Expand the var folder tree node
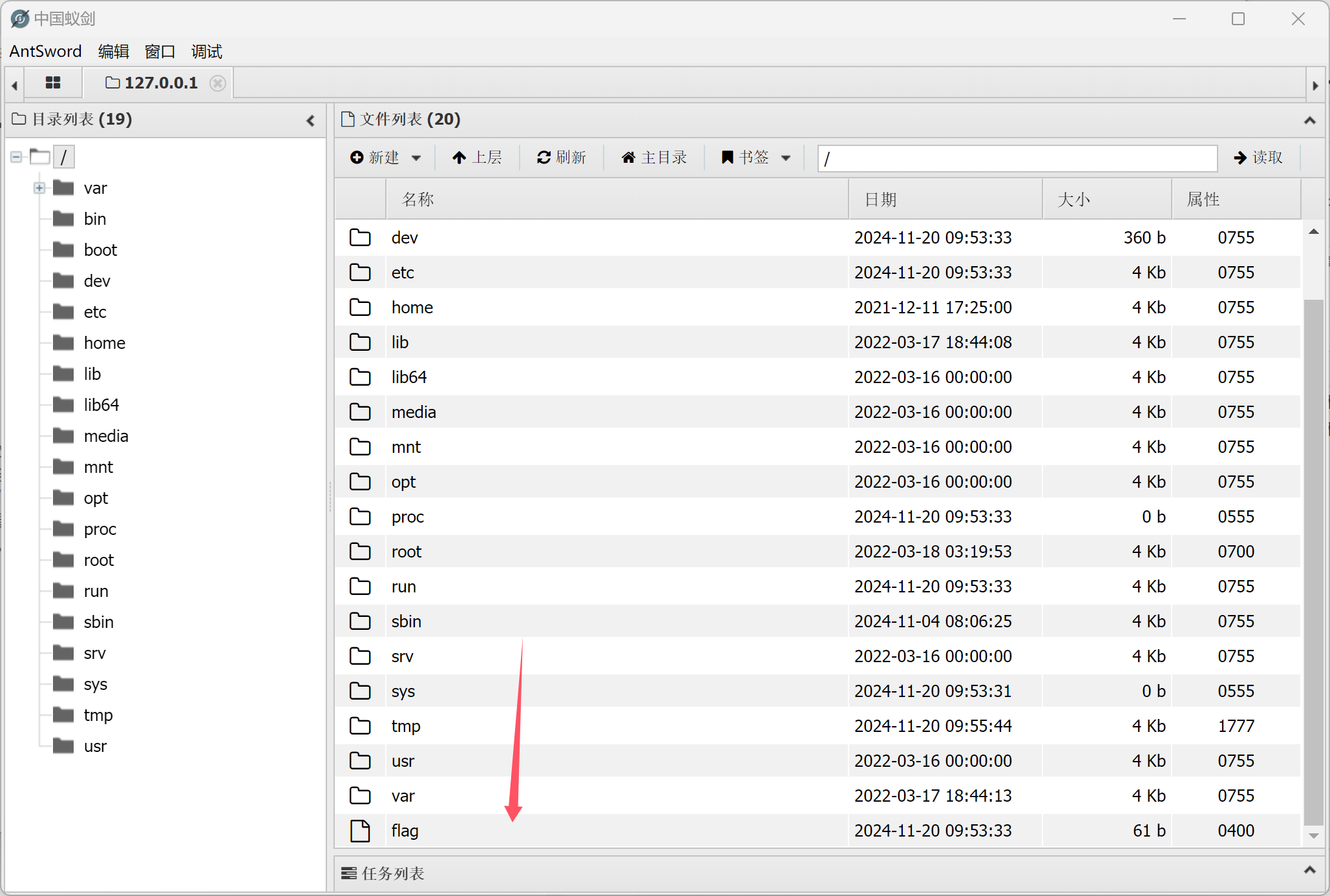This screenshot has width=1330, height=896. coord(39,188)
